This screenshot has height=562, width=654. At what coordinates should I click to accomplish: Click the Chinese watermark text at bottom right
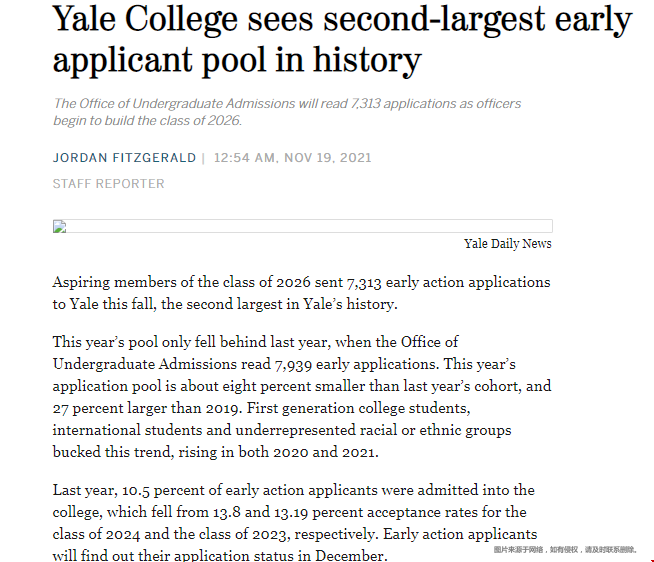(x=565, y=550)
